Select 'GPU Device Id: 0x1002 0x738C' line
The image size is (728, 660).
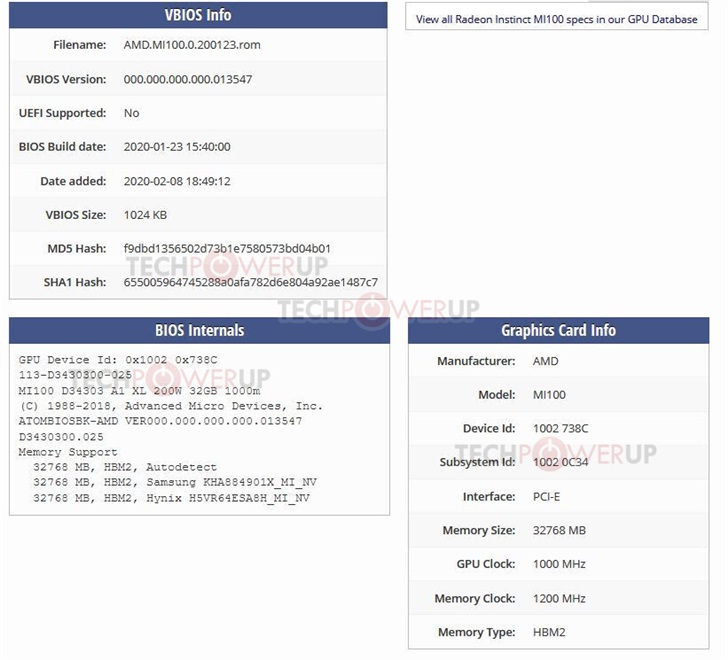click(x=118, y=360)
